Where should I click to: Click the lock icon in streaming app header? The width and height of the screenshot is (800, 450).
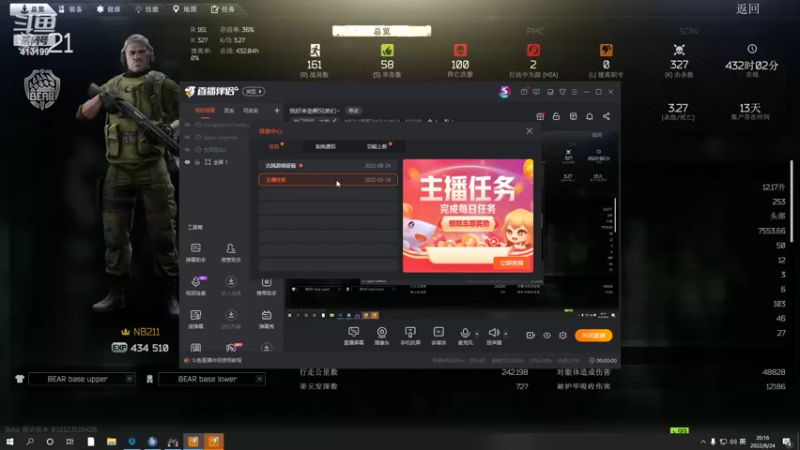(x=556, y=116)
